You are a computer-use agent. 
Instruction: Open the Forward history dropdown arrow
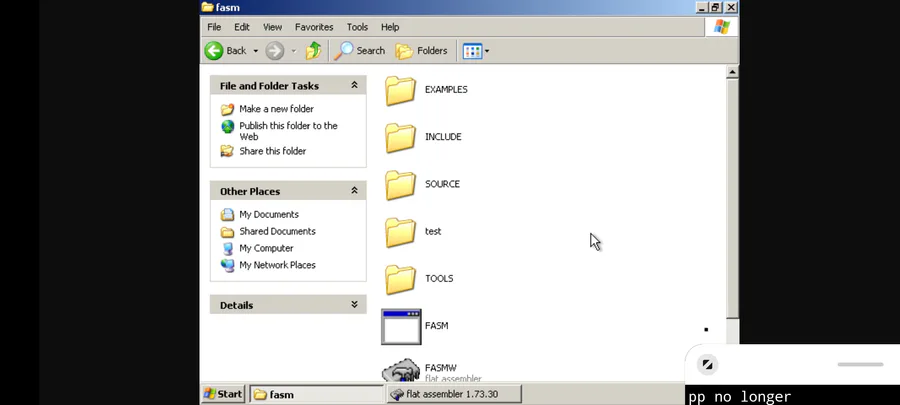pyautogui.click(x=293, y=50)
